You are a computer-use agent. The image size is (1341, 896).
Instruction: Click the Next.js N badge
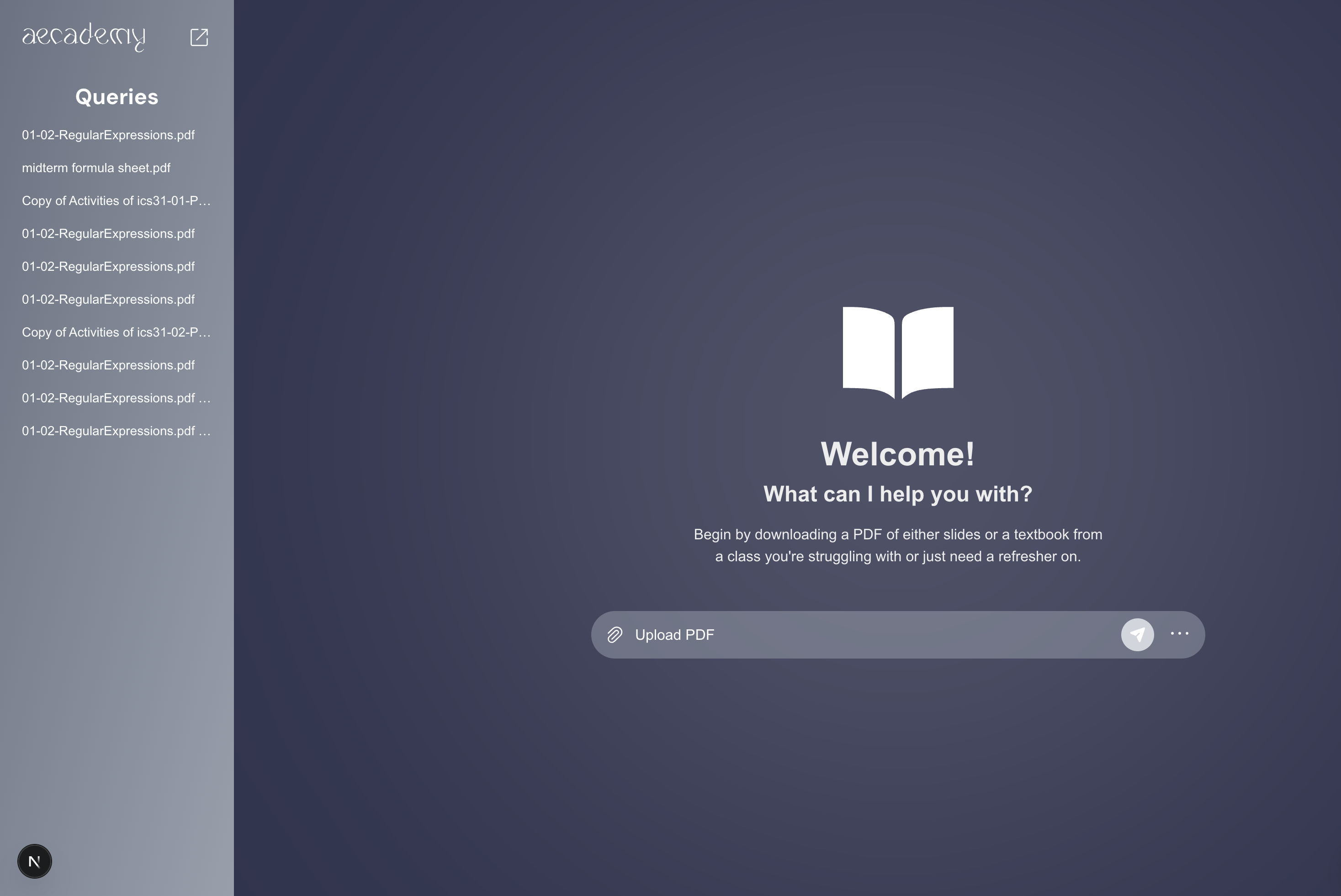click(x=34, y=861)
